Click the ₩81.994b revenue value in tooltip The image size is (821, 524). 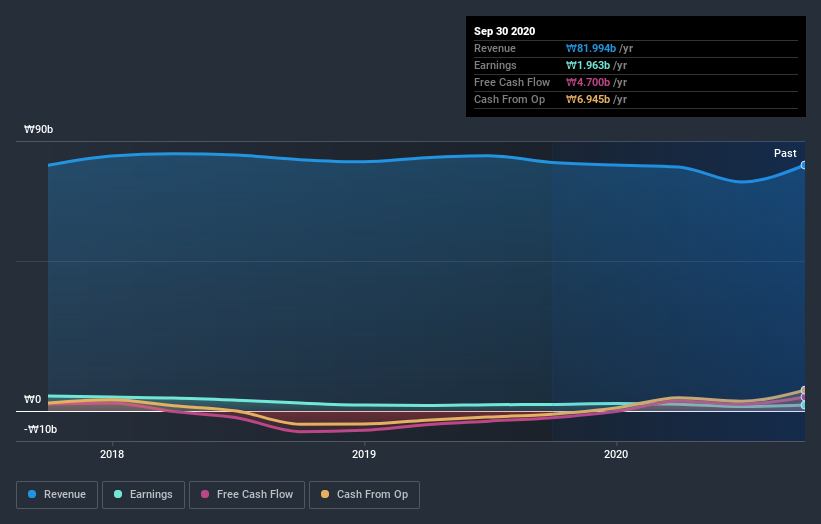[x=591, y=49]
